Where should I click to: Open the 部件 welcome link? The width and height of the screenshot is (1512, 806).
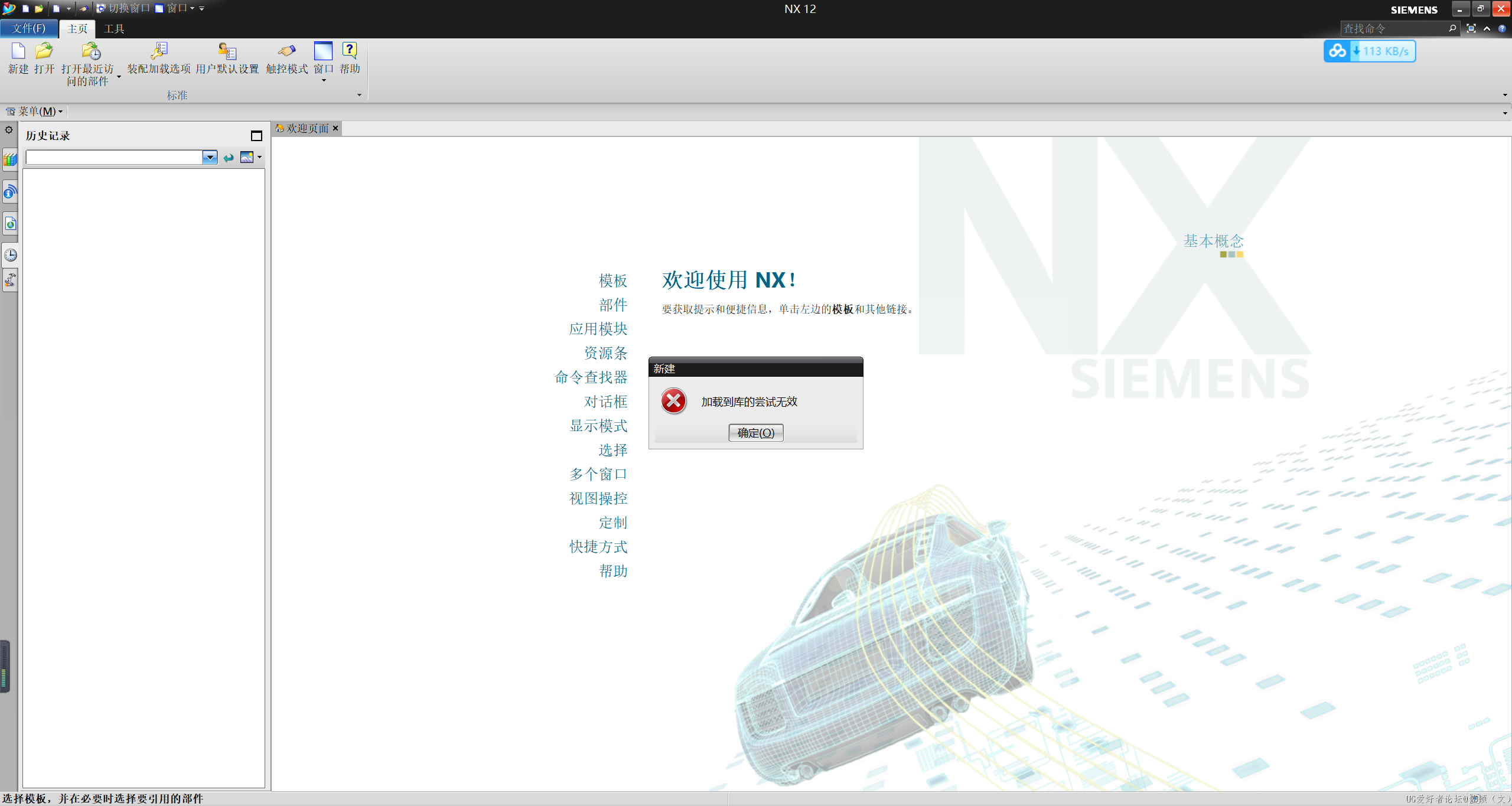[613, 305]
